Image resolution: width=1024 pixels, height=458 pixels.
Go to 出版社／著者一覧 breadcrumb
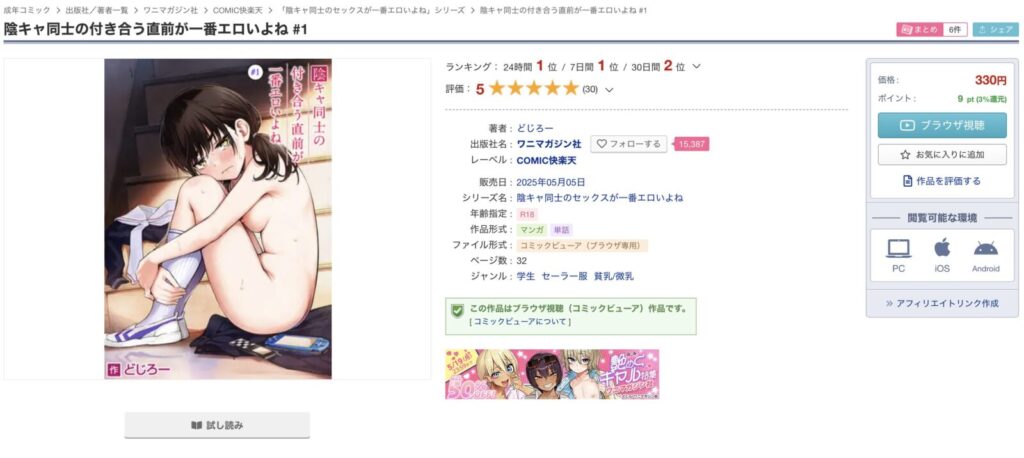click(x=97, y=10)
